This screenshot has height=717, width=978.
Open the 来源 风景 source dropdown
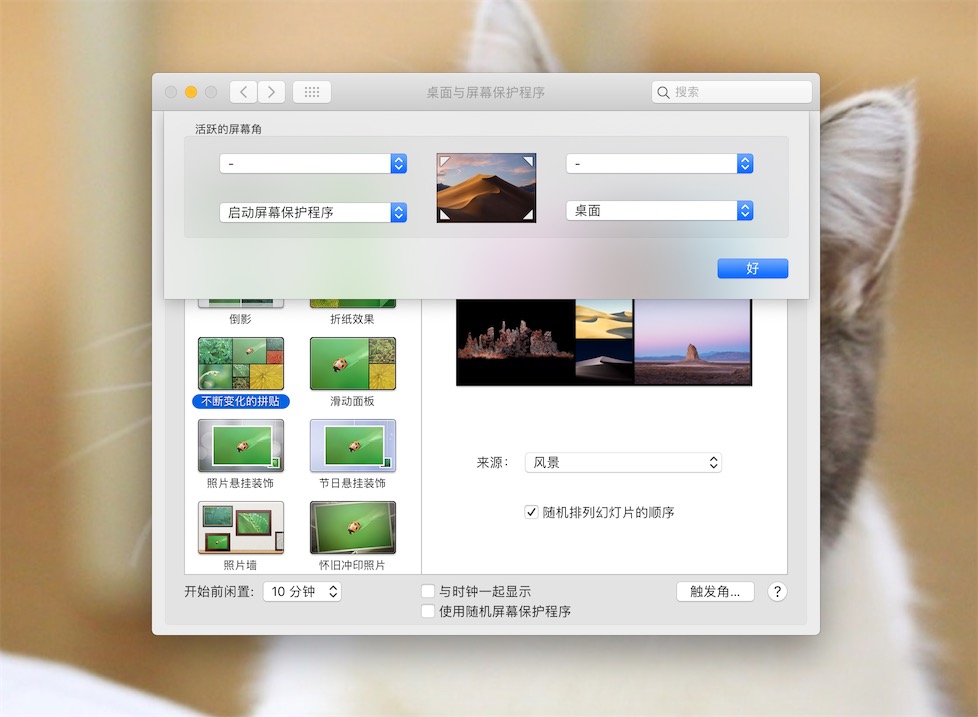623,463
